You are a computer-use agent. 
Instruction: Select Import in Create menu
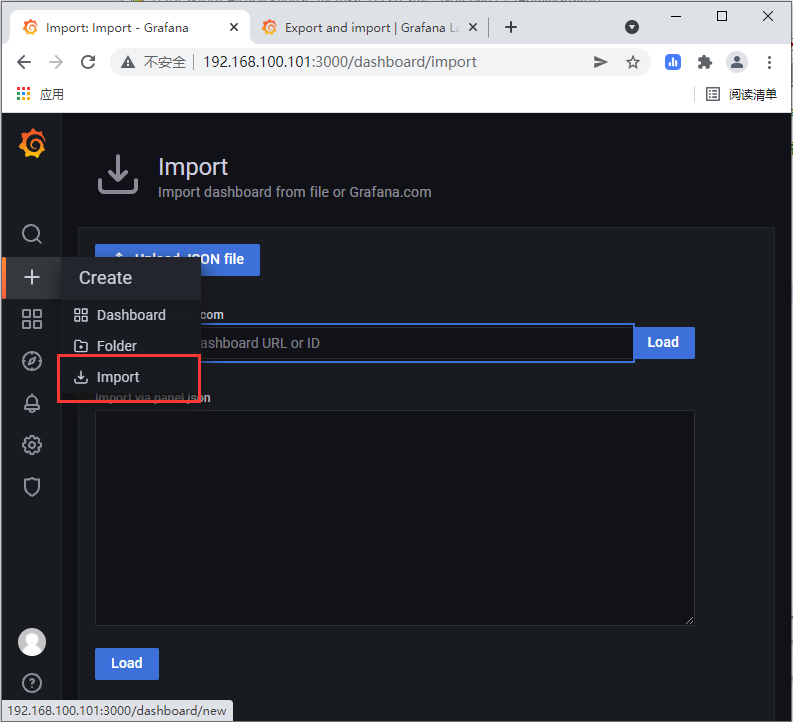click(131, 377)
